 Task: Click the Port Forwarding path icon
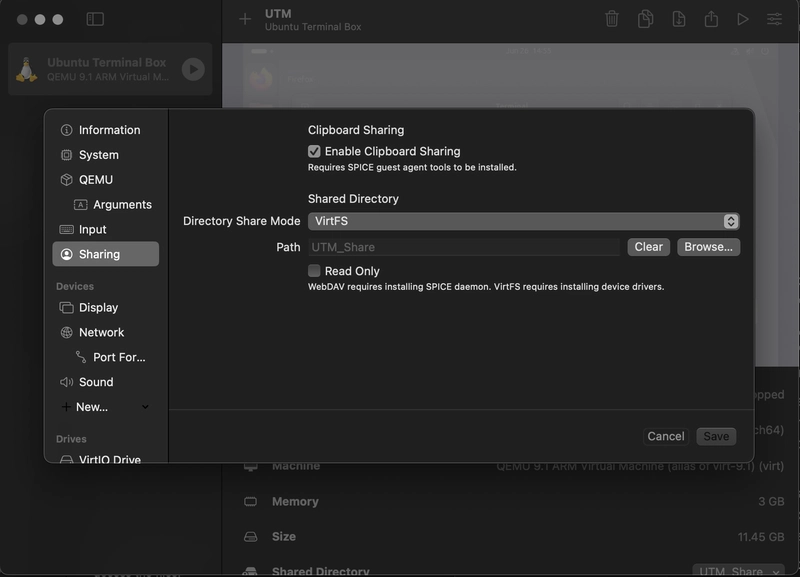(81, 357)
